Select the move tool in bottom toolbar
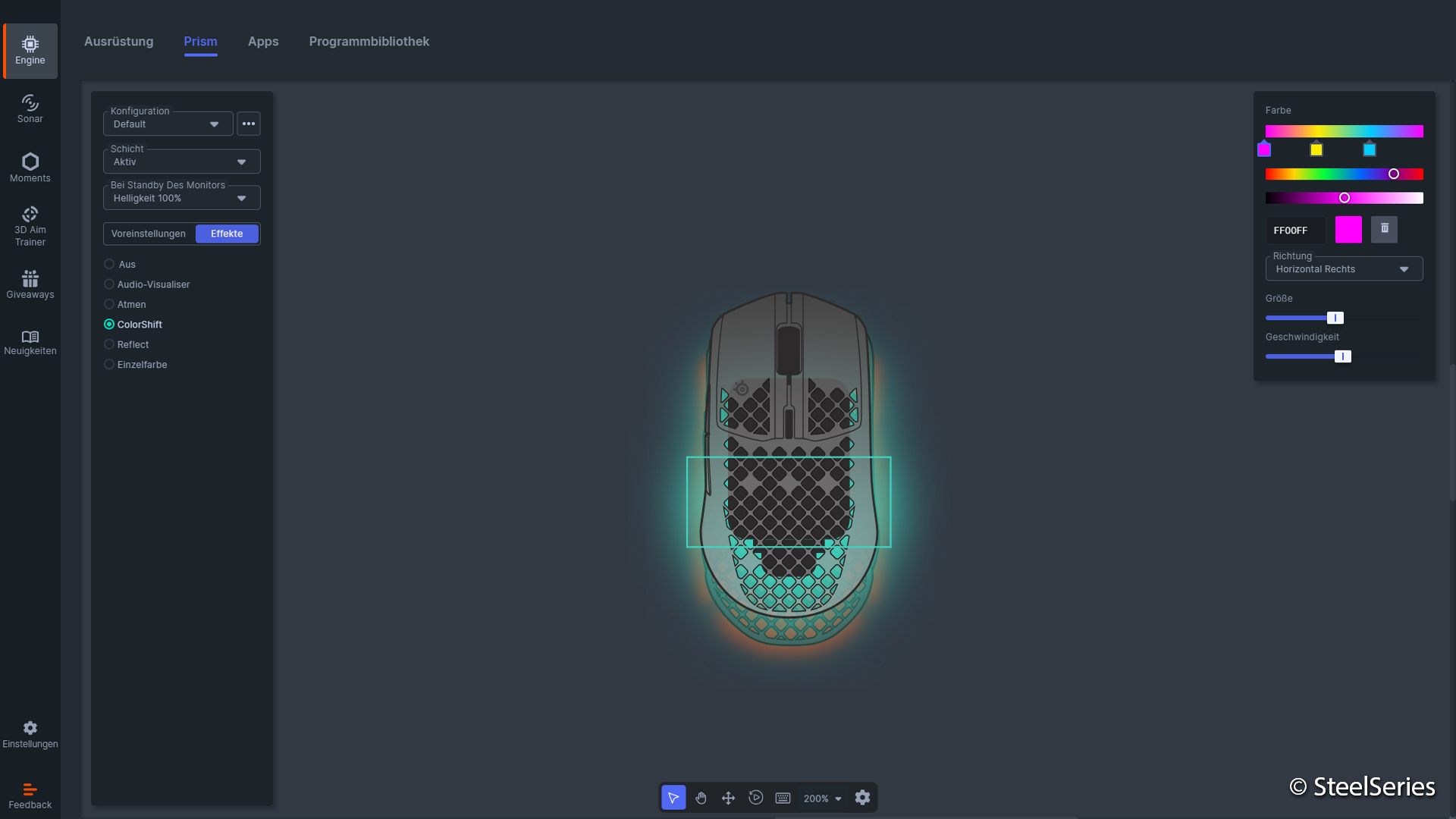The width and height of the screenshot is (1456, 819). [728, 798]
